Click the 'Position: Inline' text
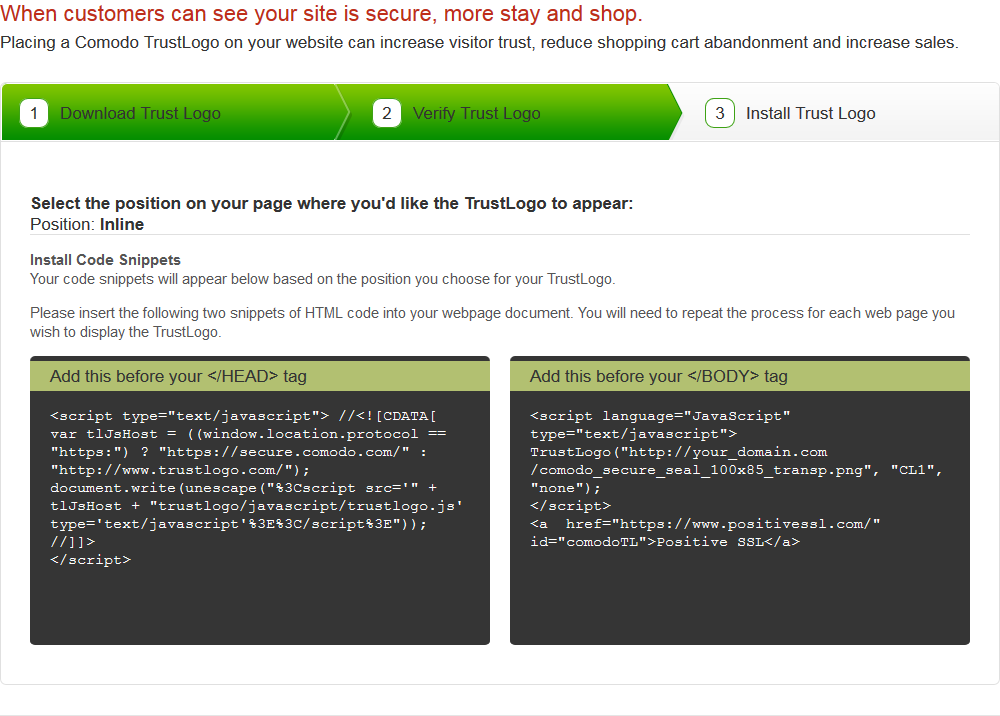 (87, 224)
